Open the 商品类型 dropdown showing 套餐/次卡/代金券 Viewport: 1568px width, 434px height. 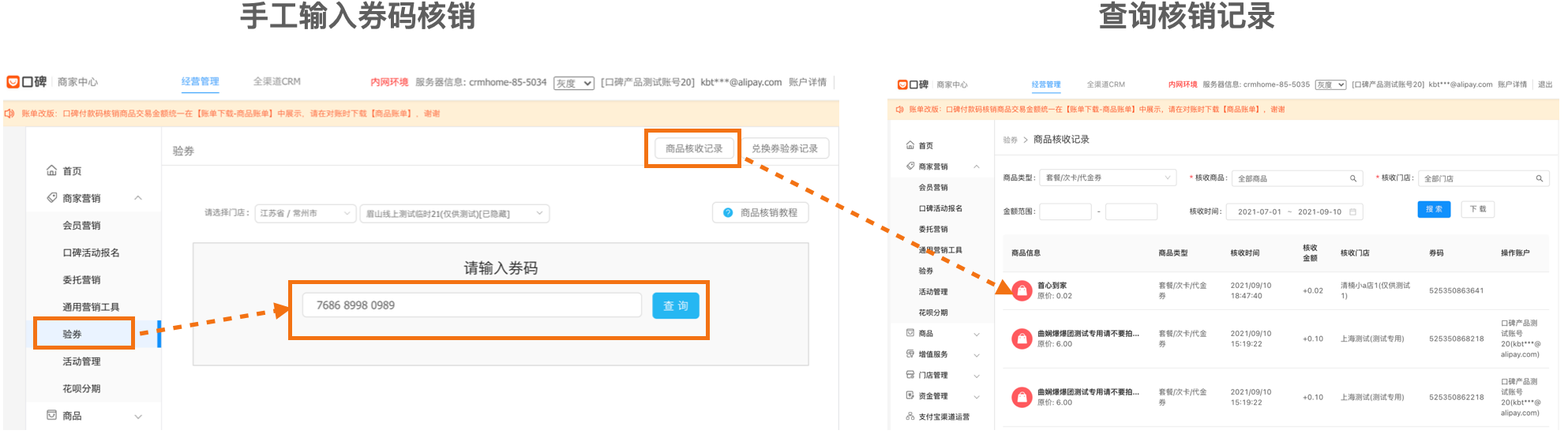click(1108, 178)
